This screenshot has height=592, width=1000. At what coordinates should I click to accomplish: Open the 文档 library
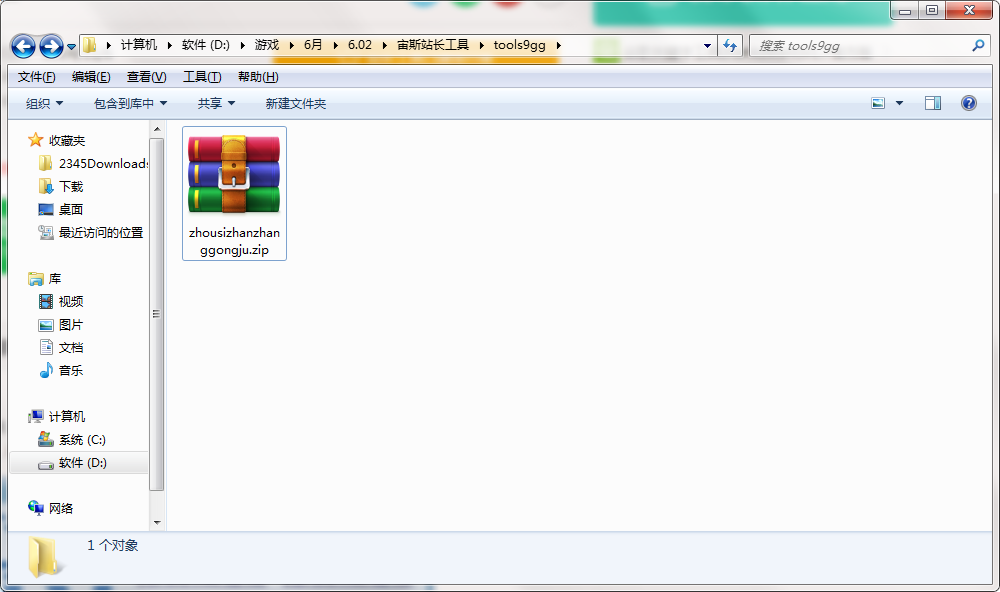71,348
